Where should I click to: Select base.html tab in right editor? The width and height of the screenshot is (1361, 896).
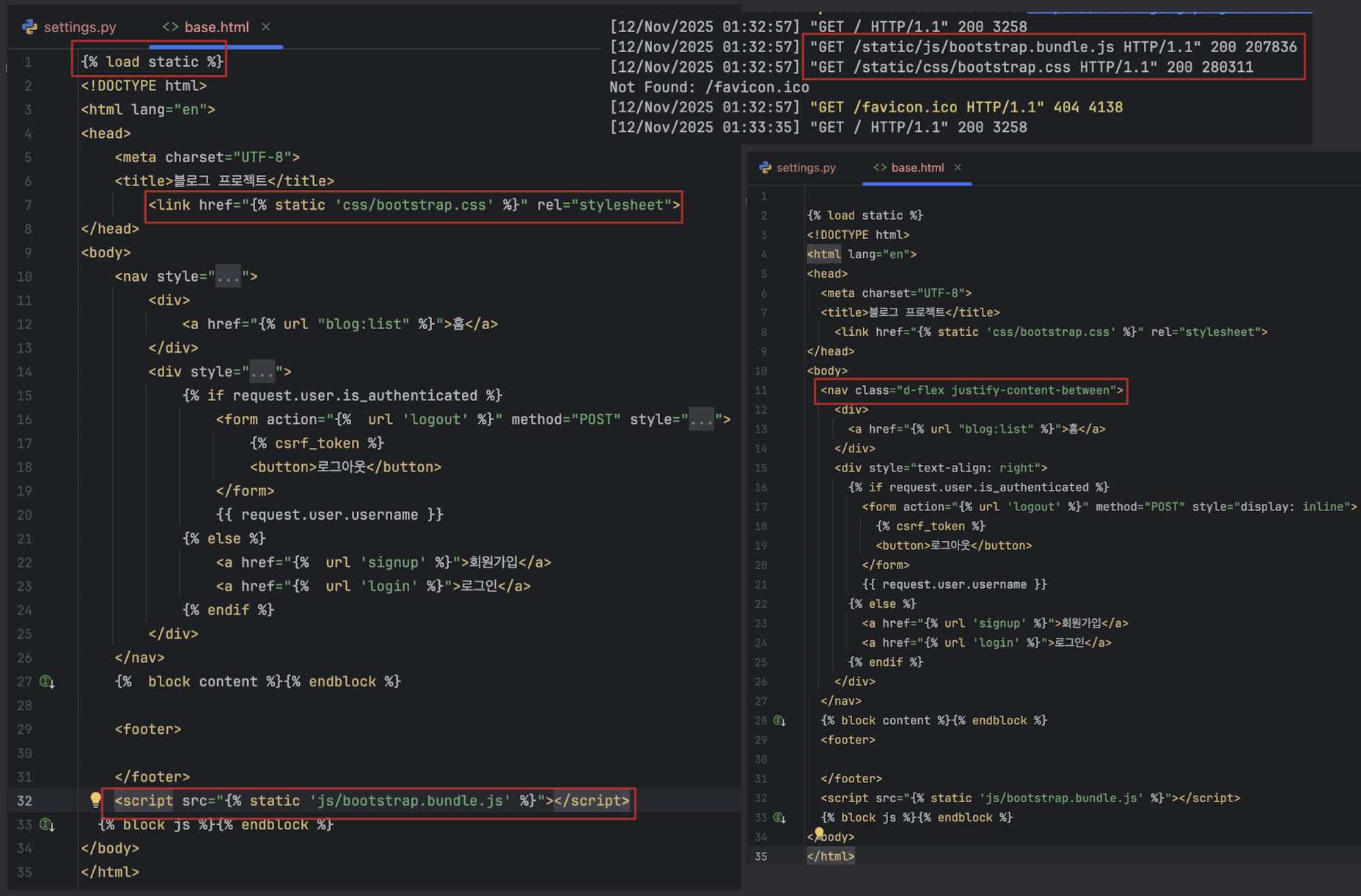(x=909, y=168)
